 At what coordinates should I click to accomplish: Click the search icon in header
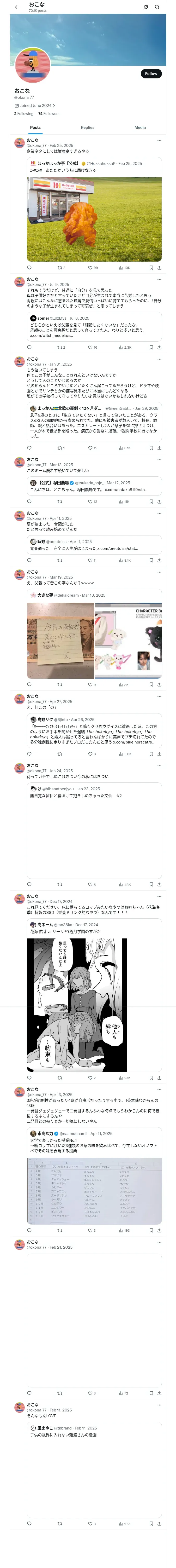[157, 7]
